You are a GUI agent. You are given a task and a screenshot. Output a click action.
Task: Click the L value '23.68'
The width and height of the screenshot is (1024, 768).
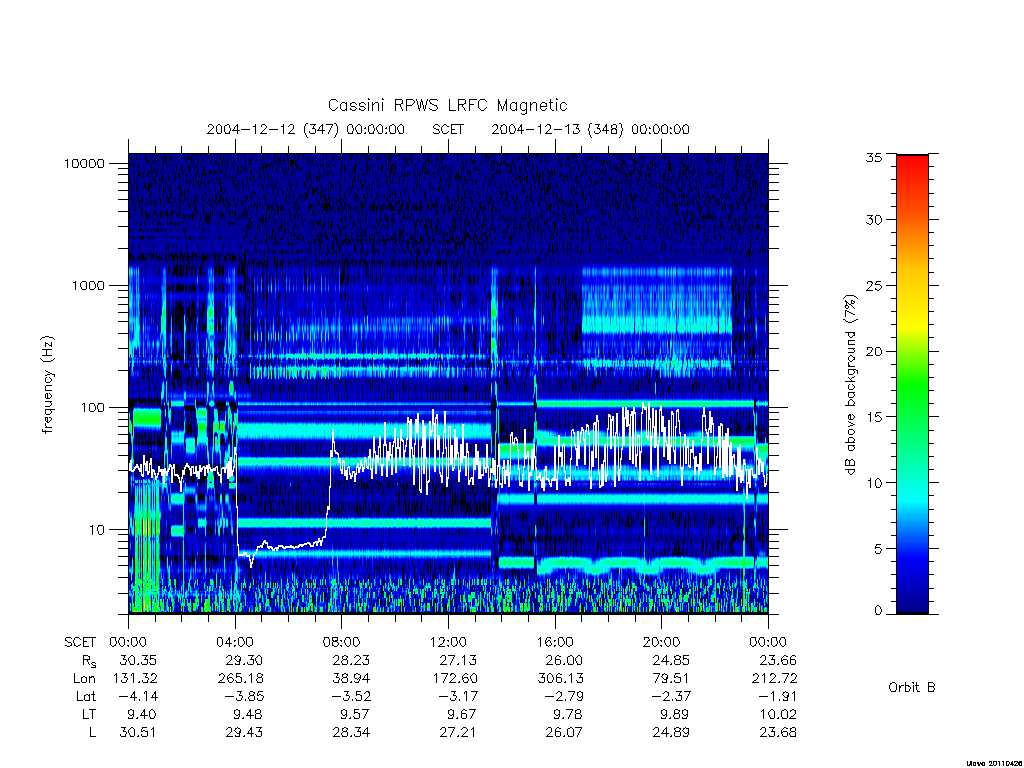coord(777,732)
